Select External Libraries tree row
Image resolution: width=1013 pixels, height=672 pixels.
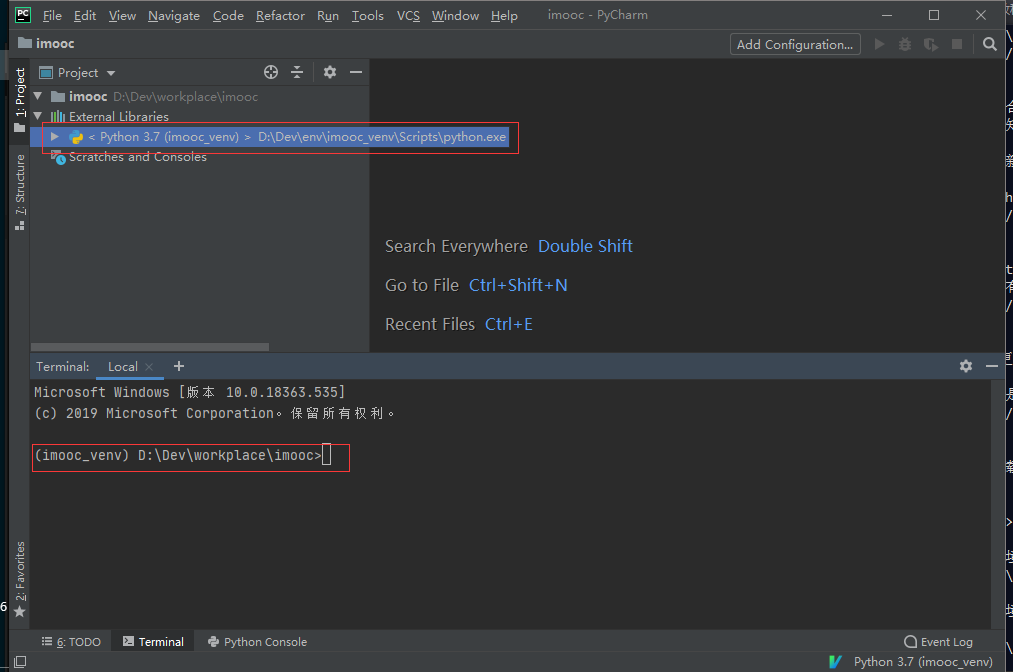click(x=200, y=116)
